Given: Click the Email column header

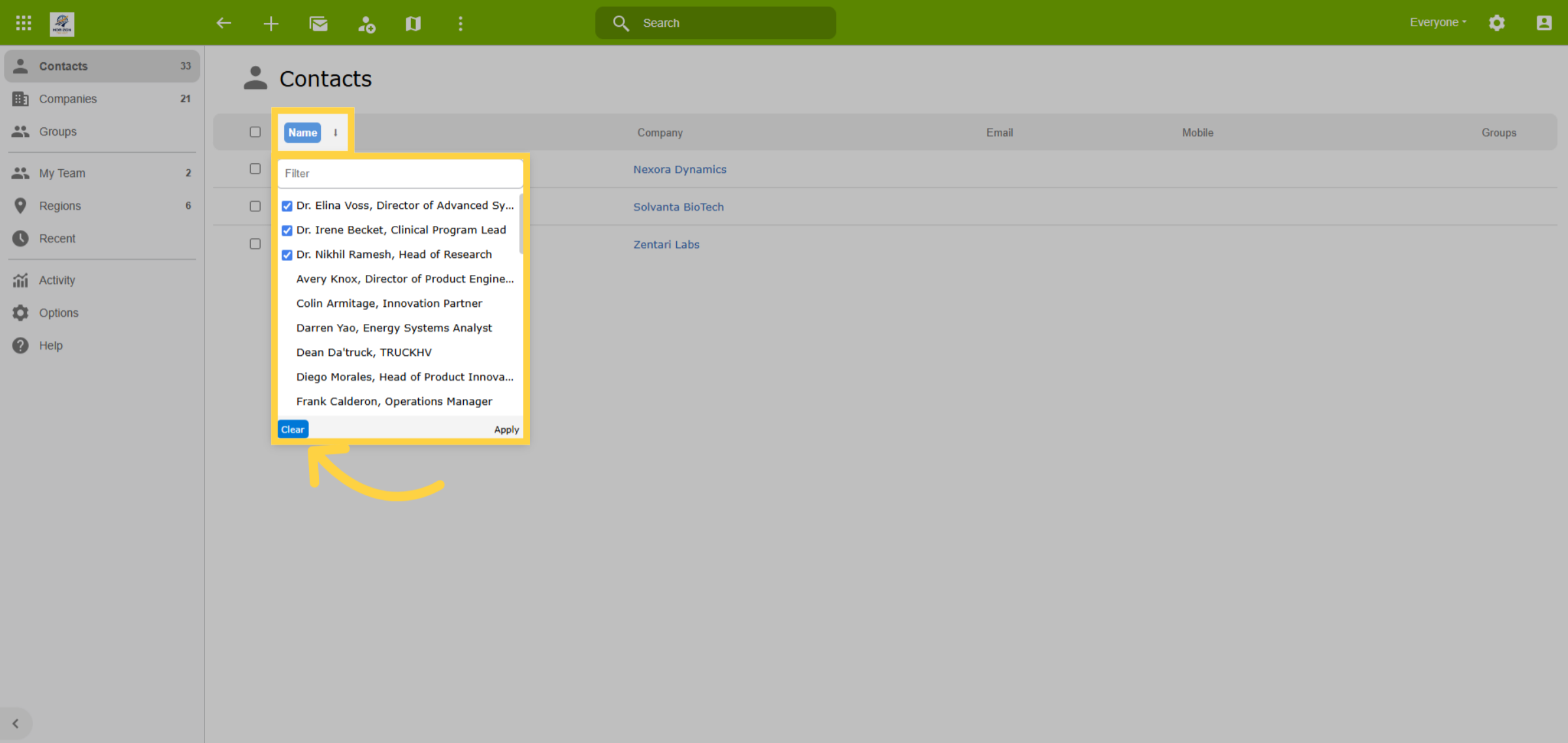Looking at the screenshot, I should click(1000, 133).
